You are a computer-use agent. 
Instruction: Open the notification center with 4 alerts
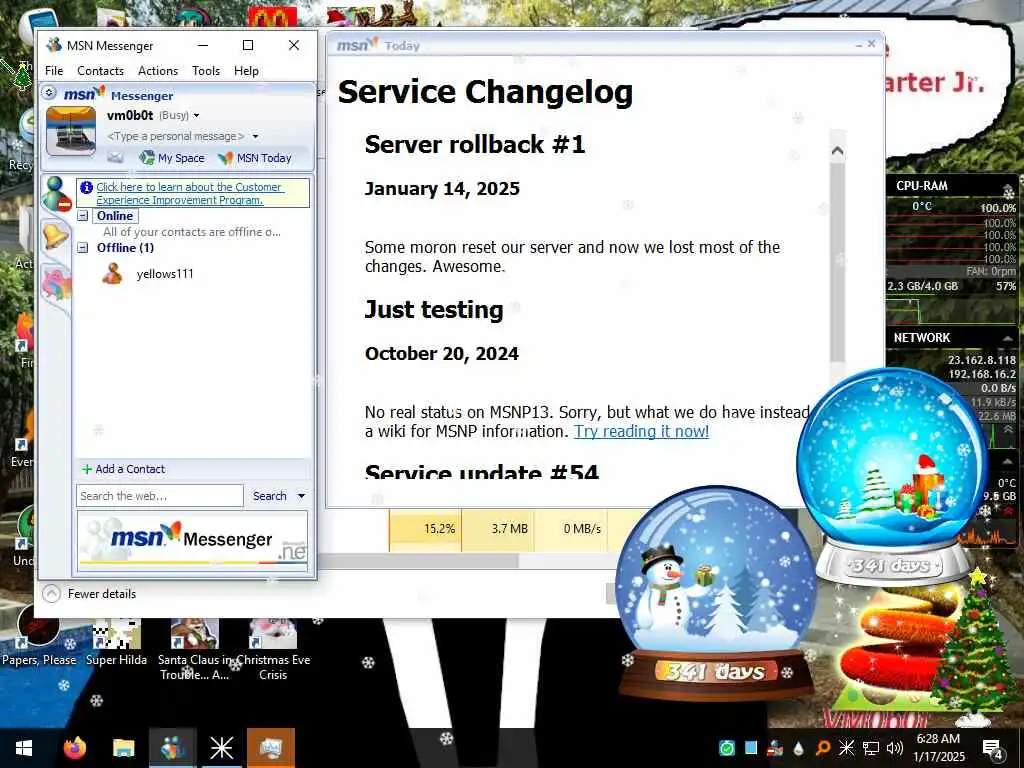tap(993, 748)
